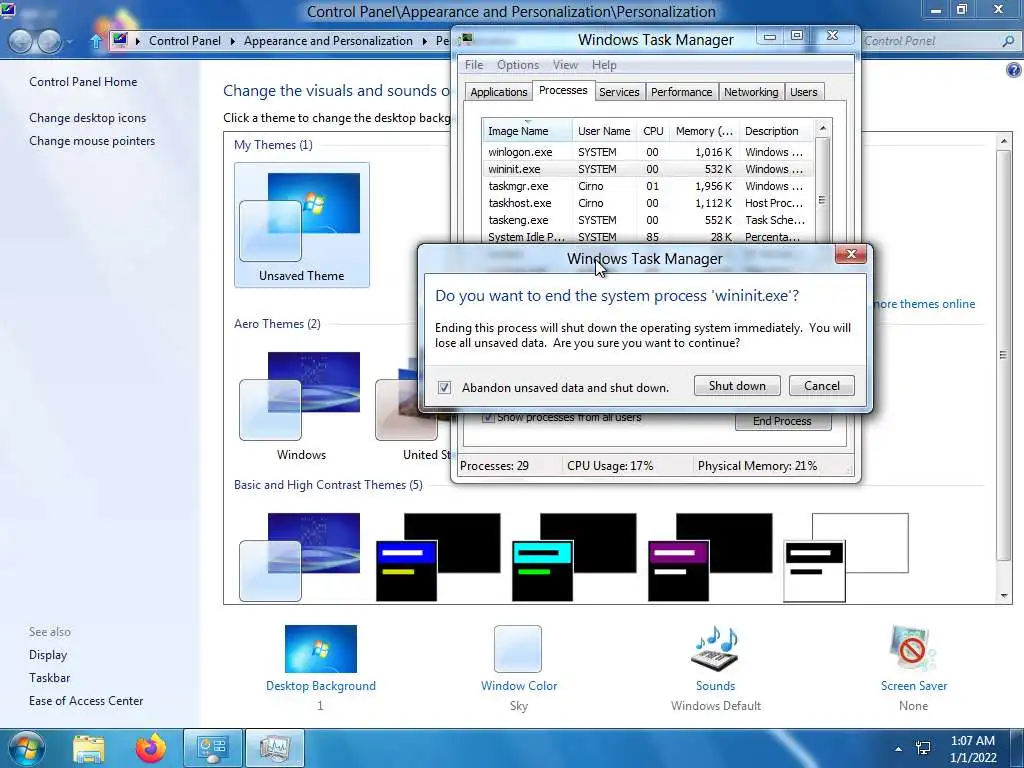Click themes list scroll up arrow
Screen dimensions: 1024x768
1004,140
